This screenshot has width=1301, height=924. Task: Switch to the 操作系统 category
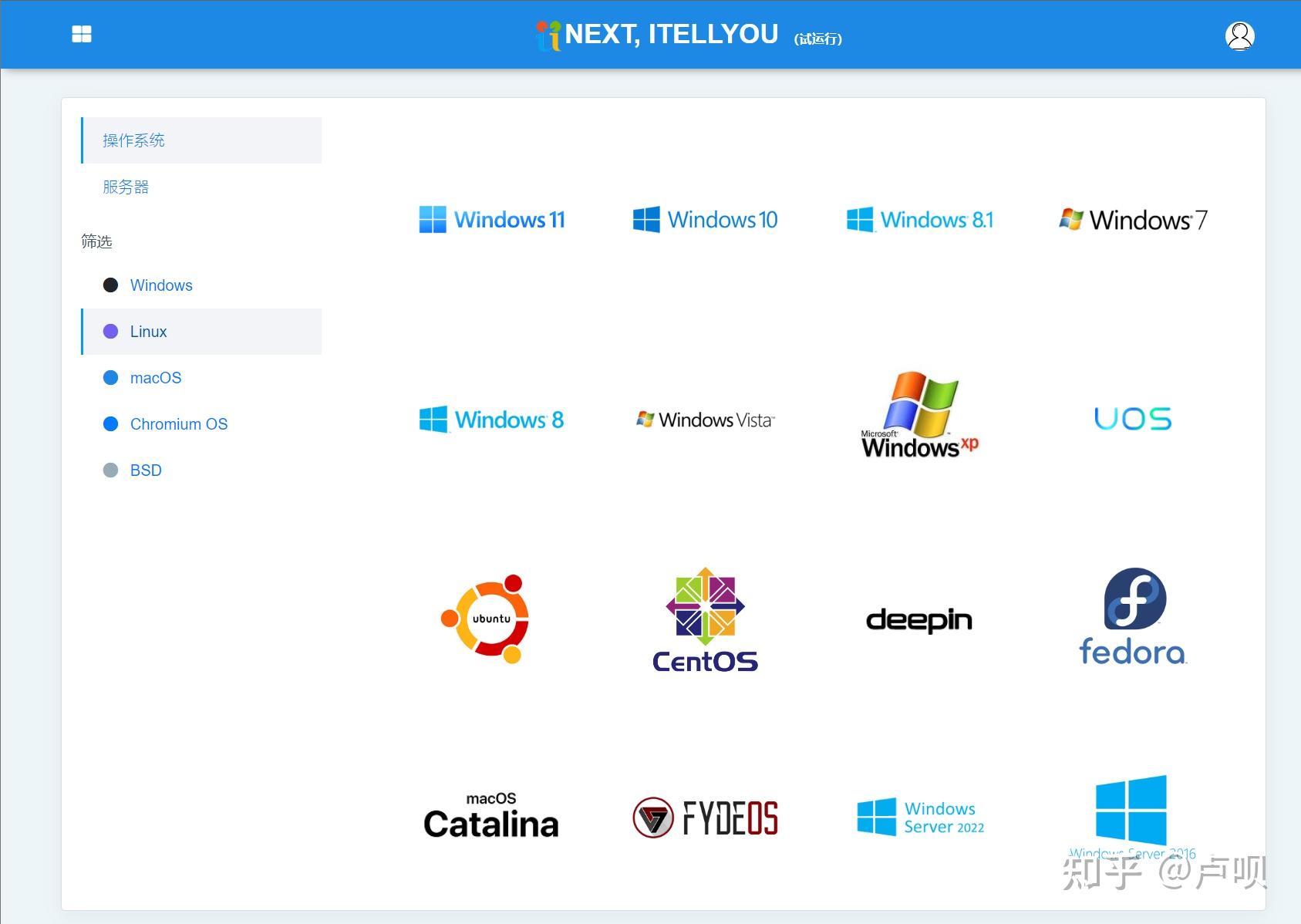click(x=201, y=140)
